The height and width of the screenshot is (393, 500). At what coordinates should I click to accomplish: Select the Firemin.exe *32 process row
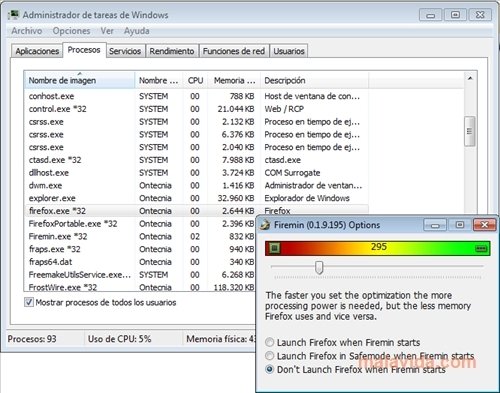(140, 236)
